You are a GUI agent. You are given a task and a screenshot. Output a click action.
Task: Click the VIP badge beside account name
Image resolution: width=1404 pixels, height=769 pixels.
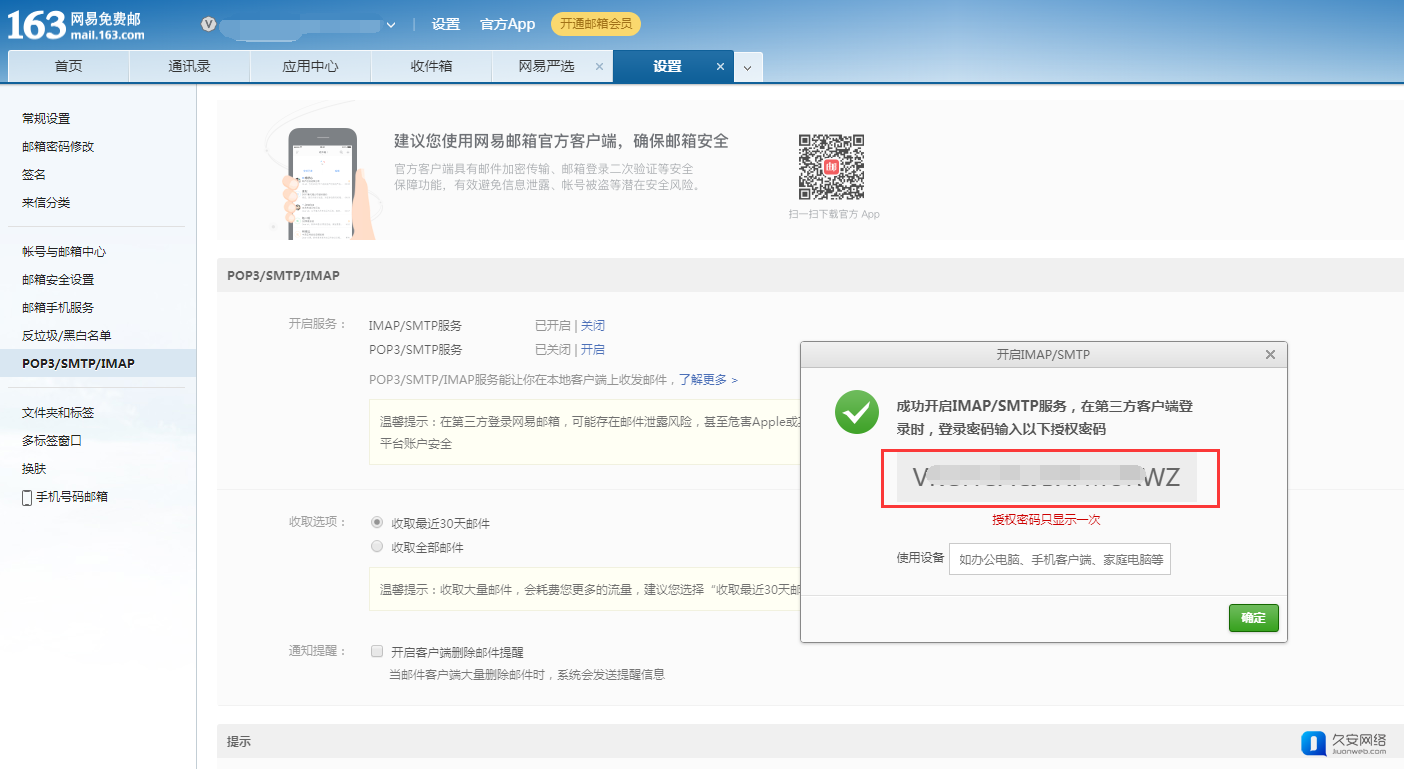coord(208,24)
